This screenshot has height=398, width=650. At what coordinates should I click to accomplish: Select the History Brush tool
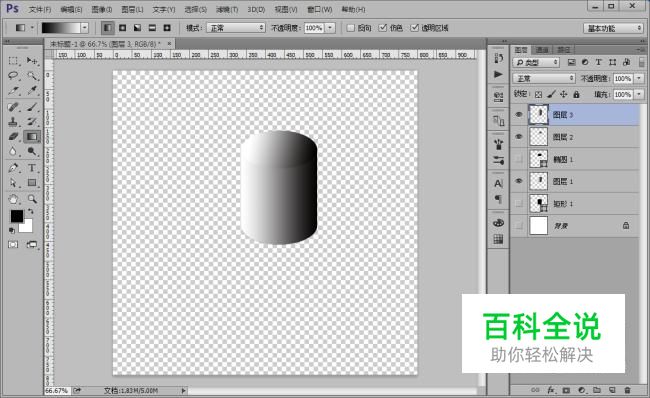point(32,122)
